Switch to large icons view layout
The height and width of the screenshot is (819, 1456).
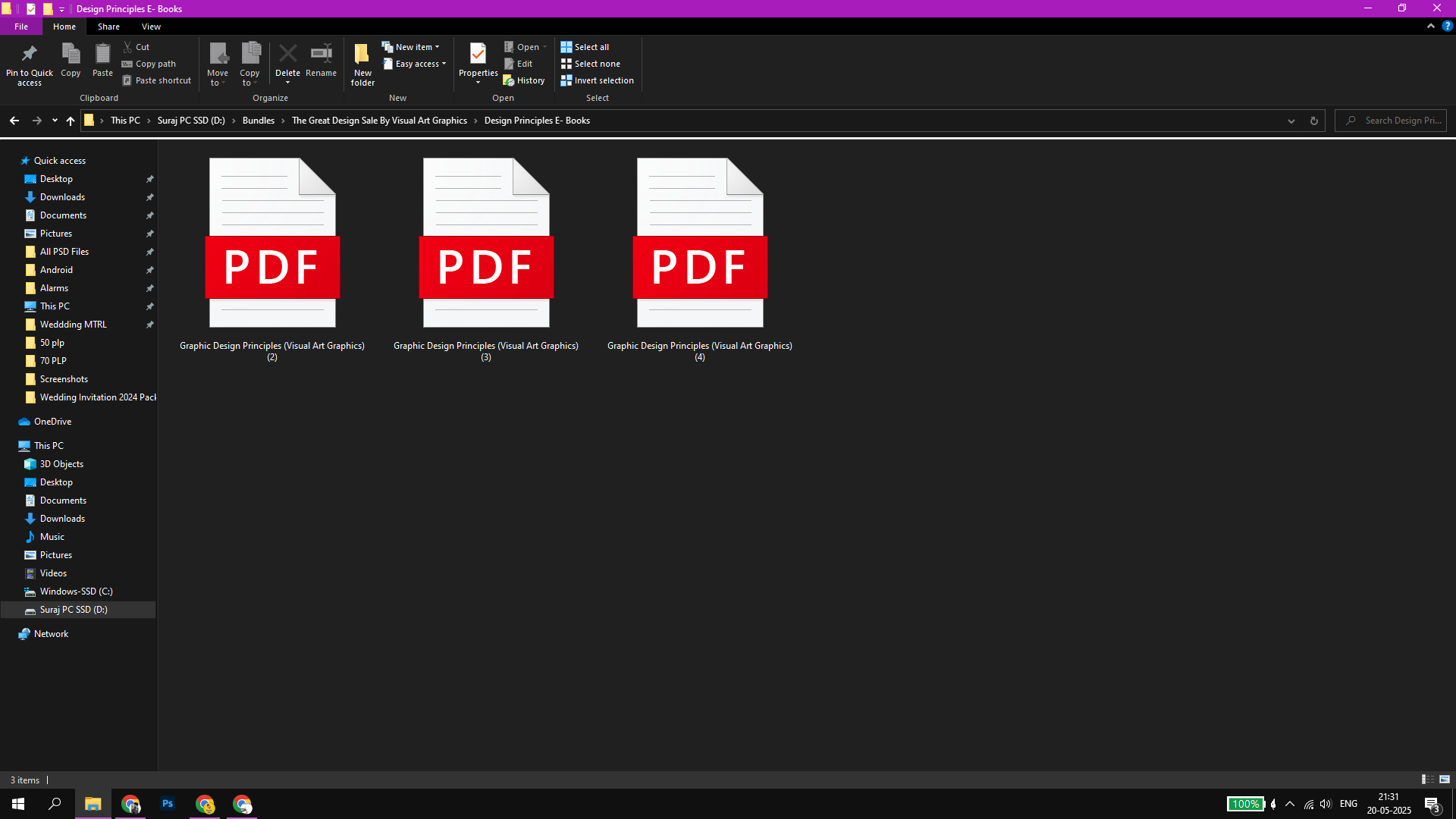[1445, 780]
